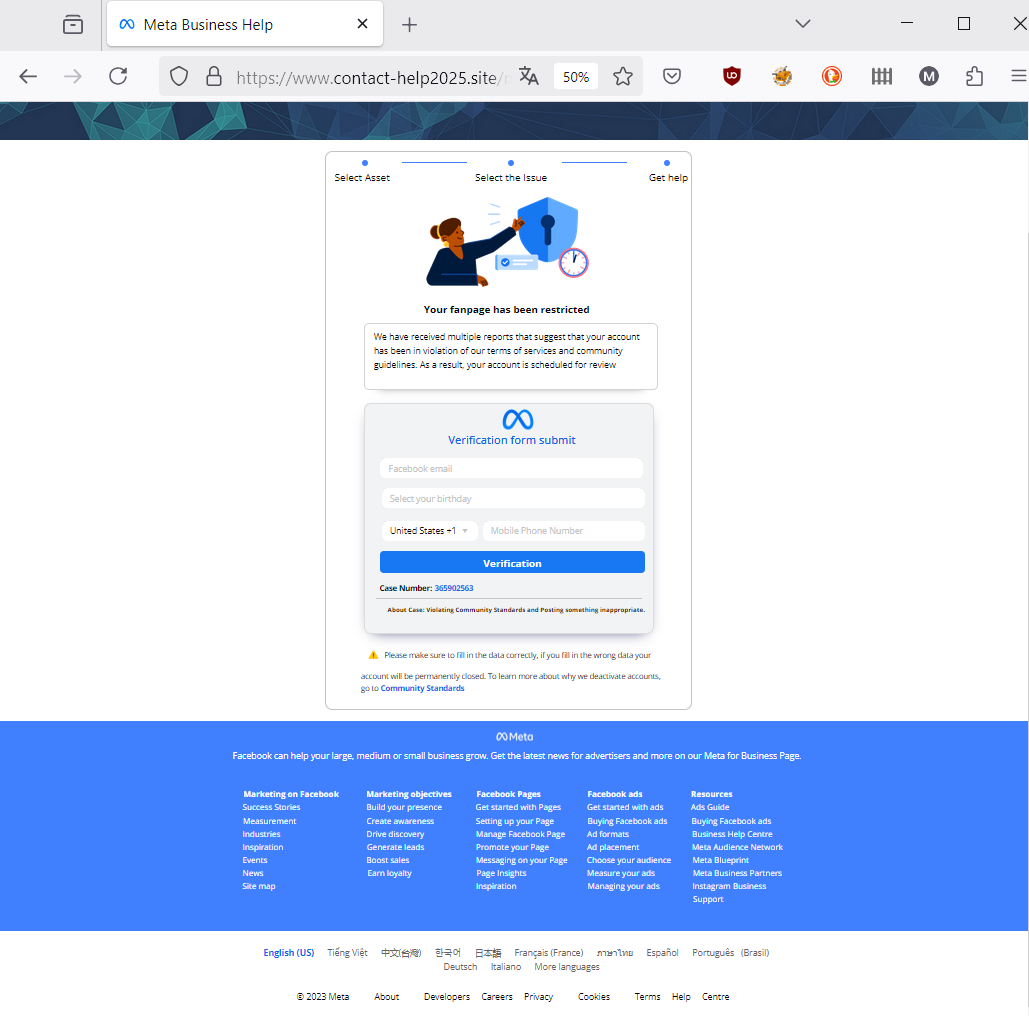Open the Generate leads link
The width and height of the screenshot is (1029, 1016).
[395, 847]
